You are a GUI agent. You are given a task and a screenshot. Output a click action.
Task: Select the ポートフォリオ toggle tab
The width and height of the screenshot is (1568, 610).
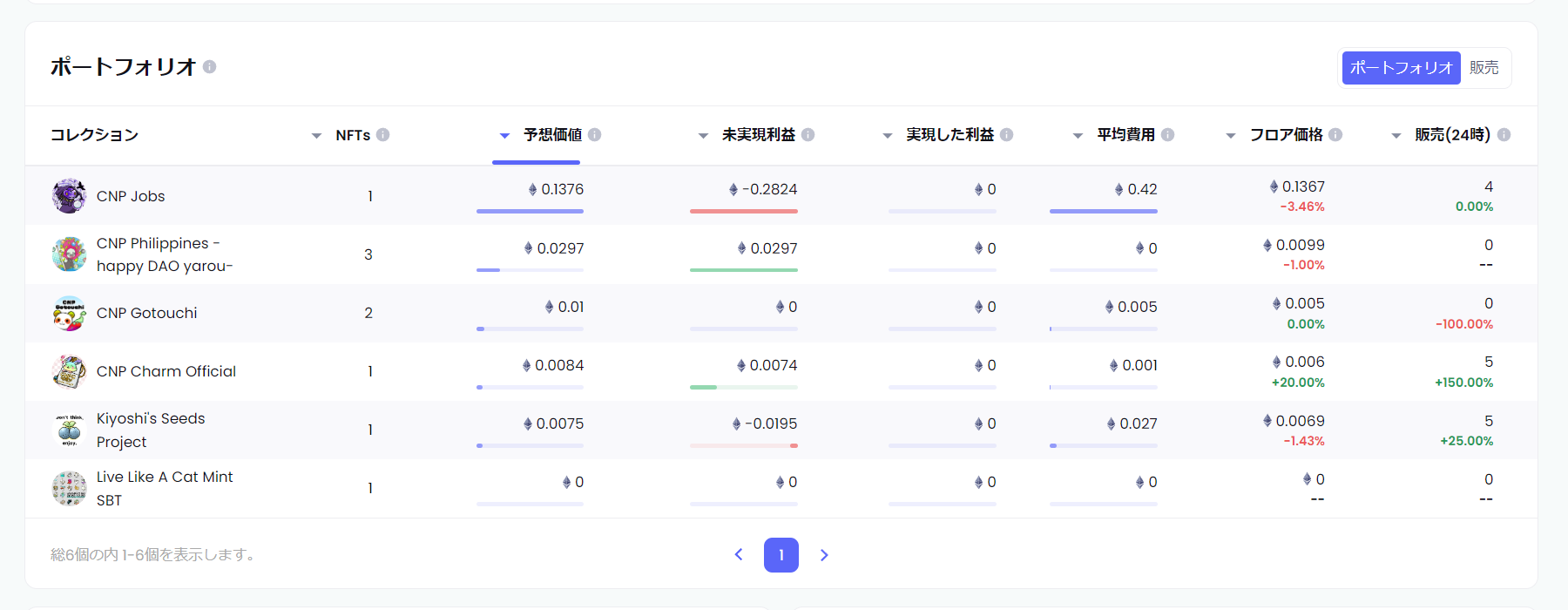point(1401,68)
